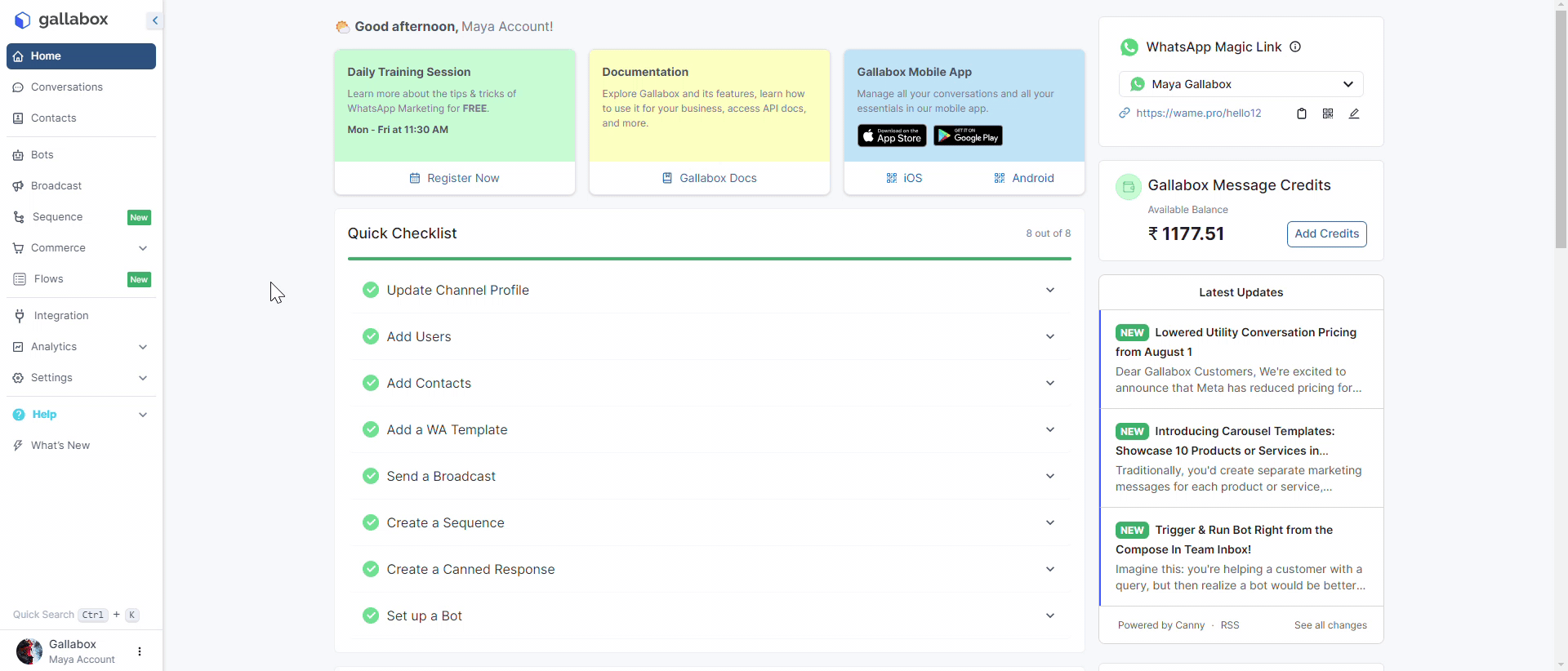1568x671 pixels.
Task: Open Conversations from the sidebar
Action: point(67,87)
